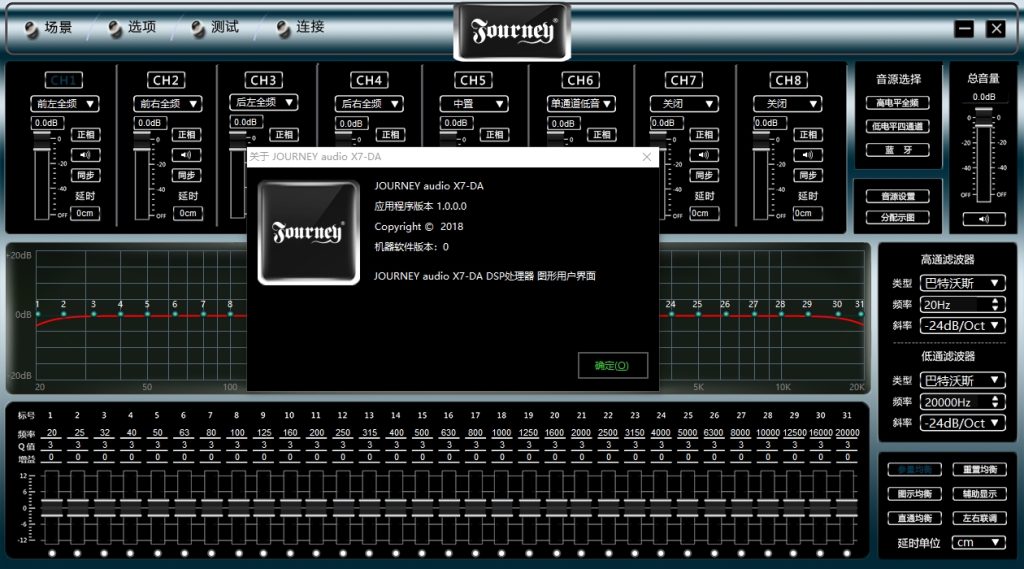The height and width of the screenshot is (569, 1024).
Task: Close the 关于 JOURNEY audio X7-DA dialog
Action: pyautogui.click(x=647, y=157)
